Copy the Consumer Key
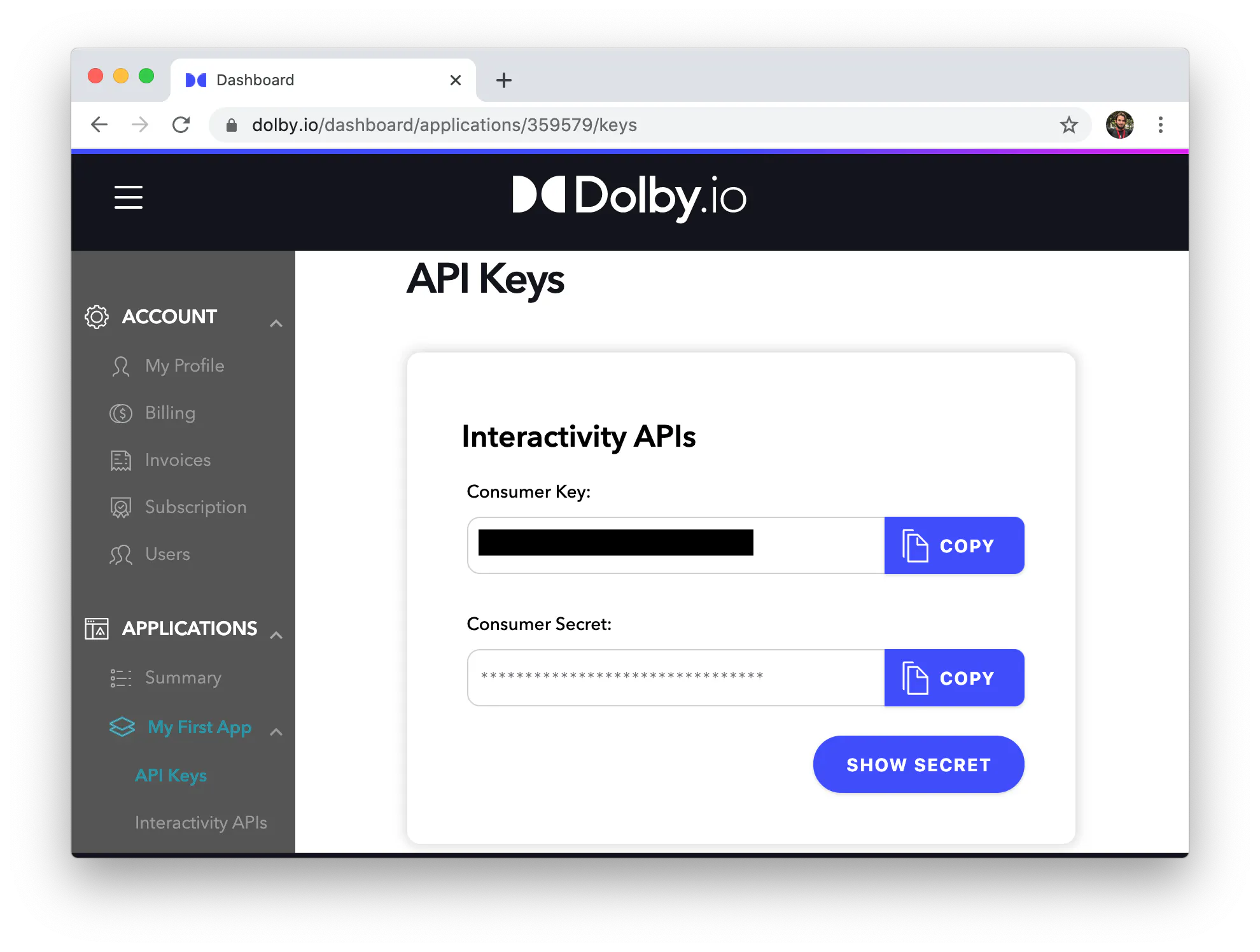Screen dimensions: 1260x952 pyautogui.click(x=954, y=545)
